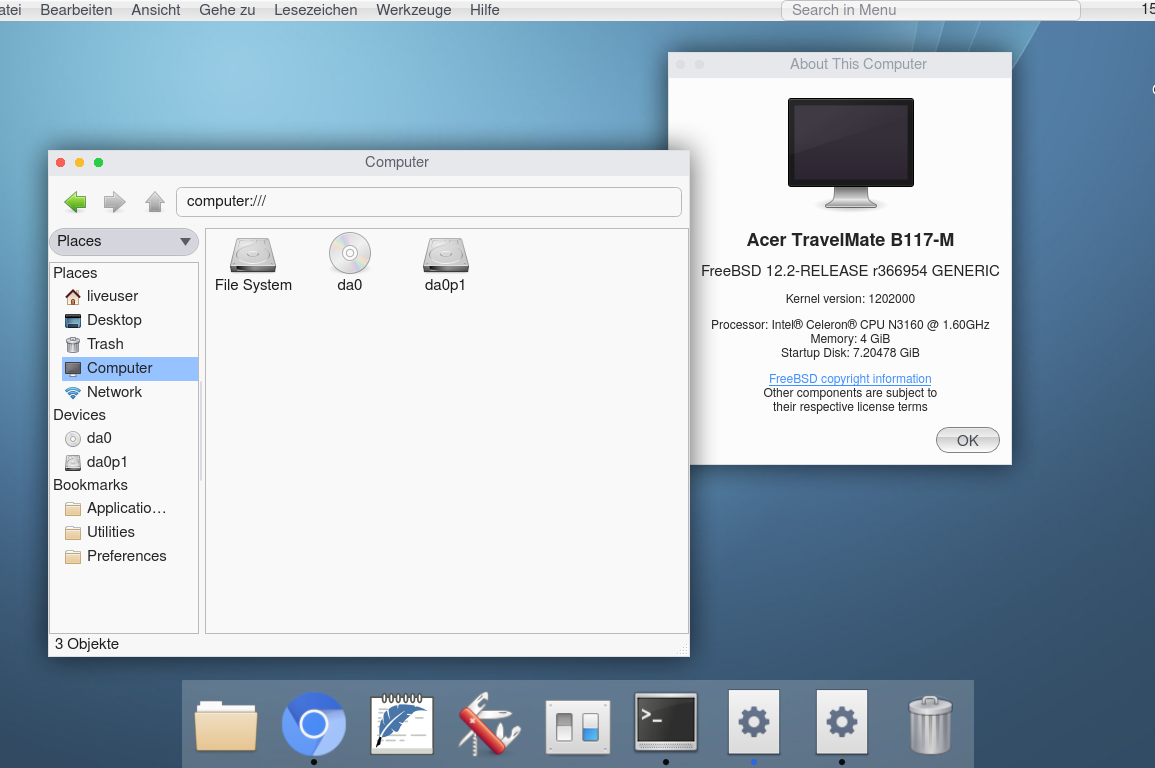Screen dimensions: 1155x768
Task: Expand the Places dropdown selector
Action: point(124,241)
